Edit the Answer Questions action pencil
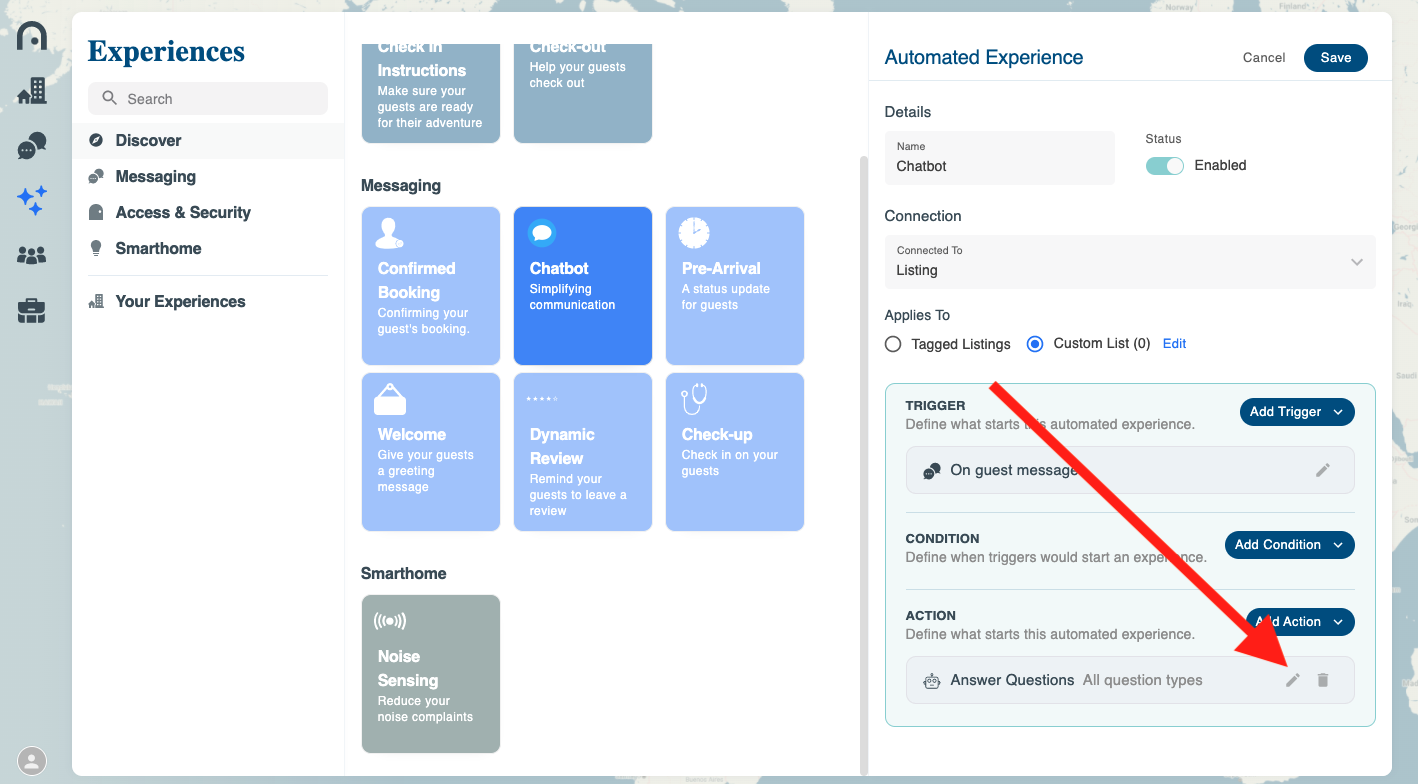 (1293, 680)
